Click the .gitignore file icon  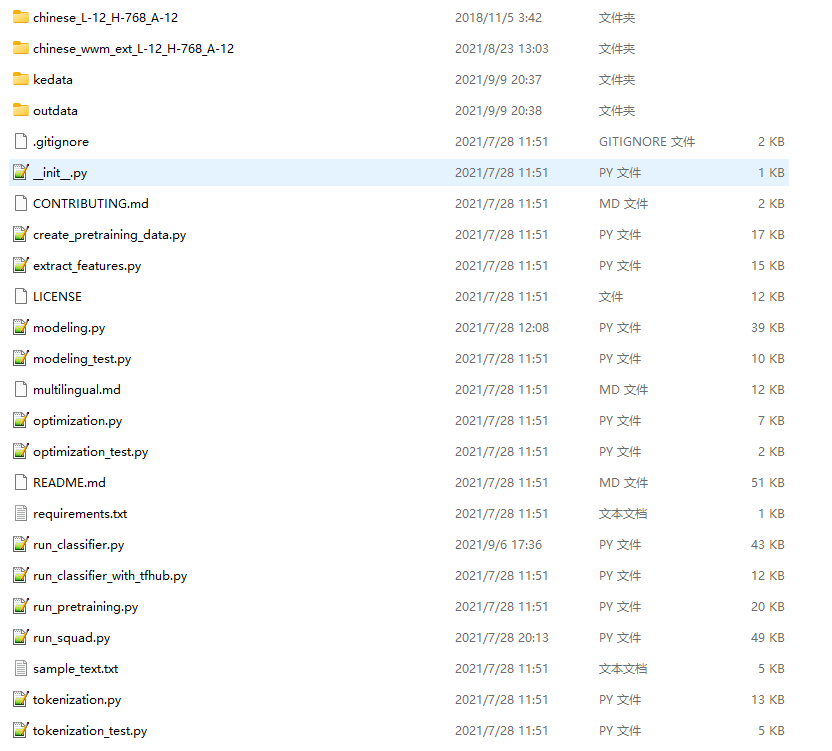tap(21, 142)
